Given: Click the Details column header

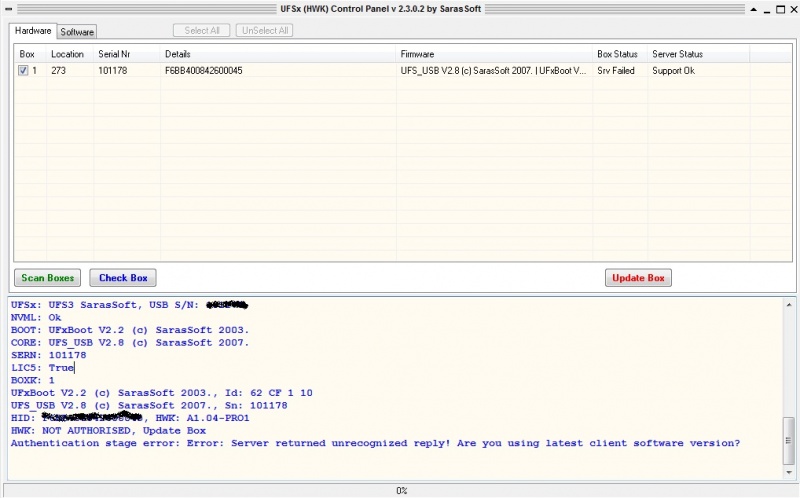Looking at the screenshot, I should (278, 54).
